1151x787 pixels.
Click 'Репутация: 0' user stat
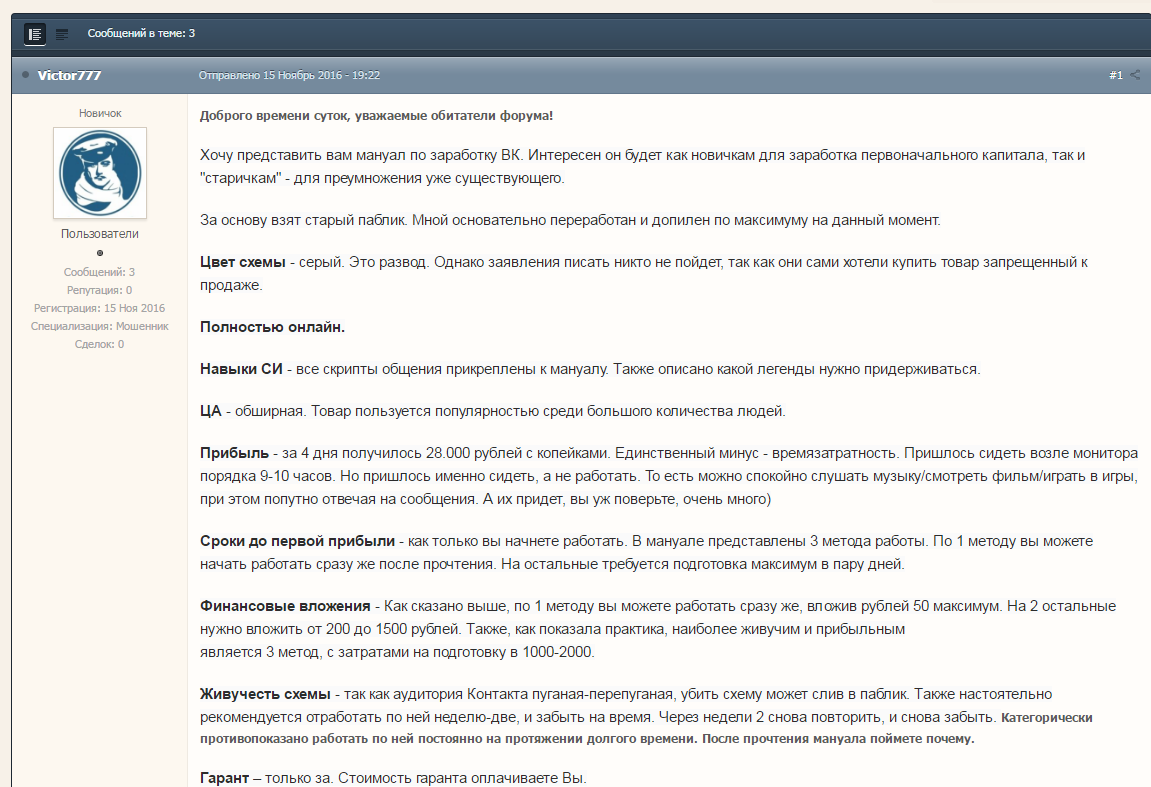(x=100, y=290)
